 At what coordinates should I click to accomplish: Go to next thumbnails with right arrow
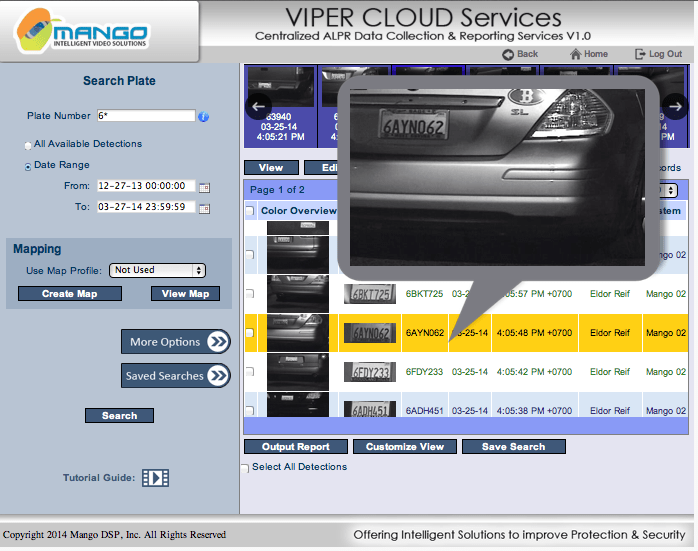tap(675, 106)
